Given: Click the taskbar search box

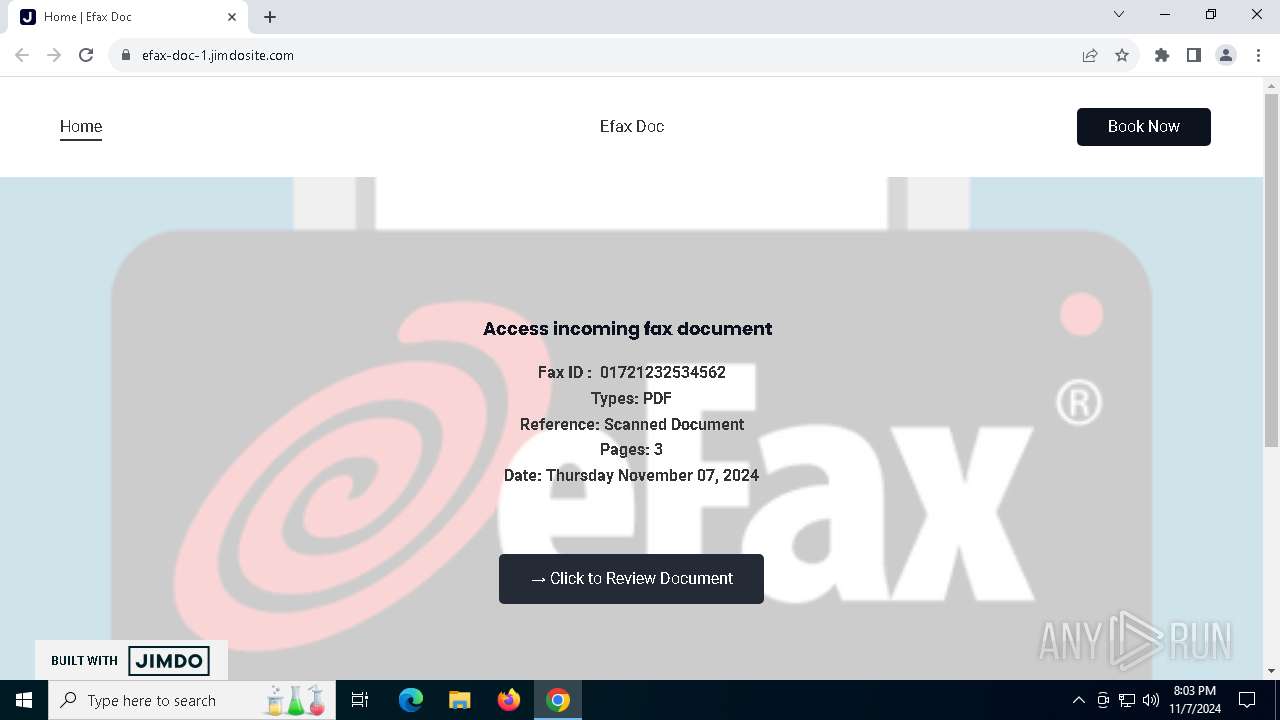Looking at the screenshot, I should 193,700.
